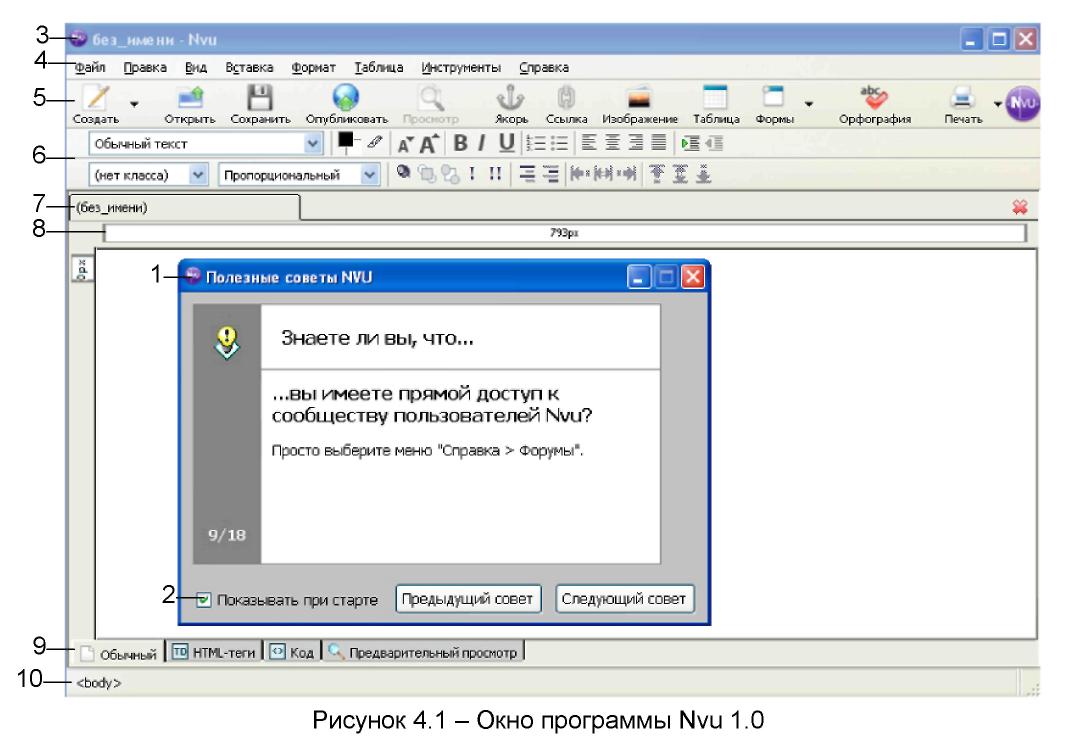Screen dimensions: 1072x751
Task: Apply underline with the U icon
Action: point(506,143)
